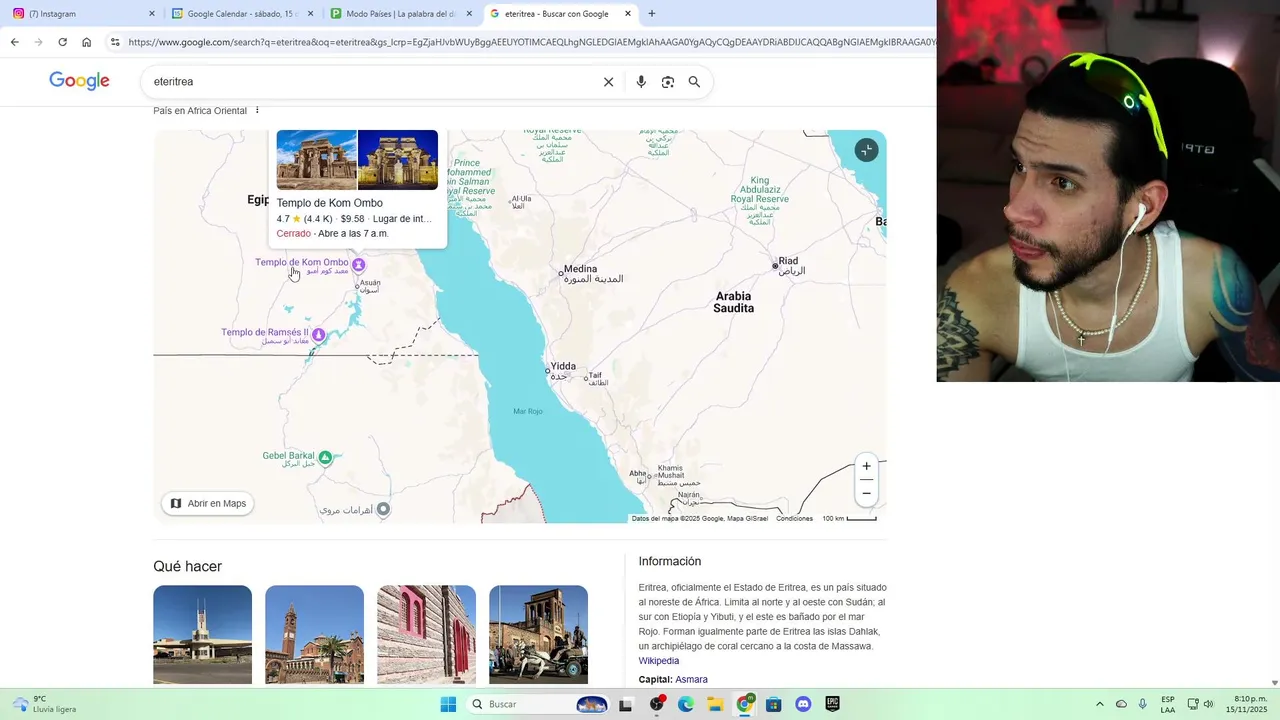Open a new browser tab
The width and height of the screenshot is (1280, 720).
point(652,14)
